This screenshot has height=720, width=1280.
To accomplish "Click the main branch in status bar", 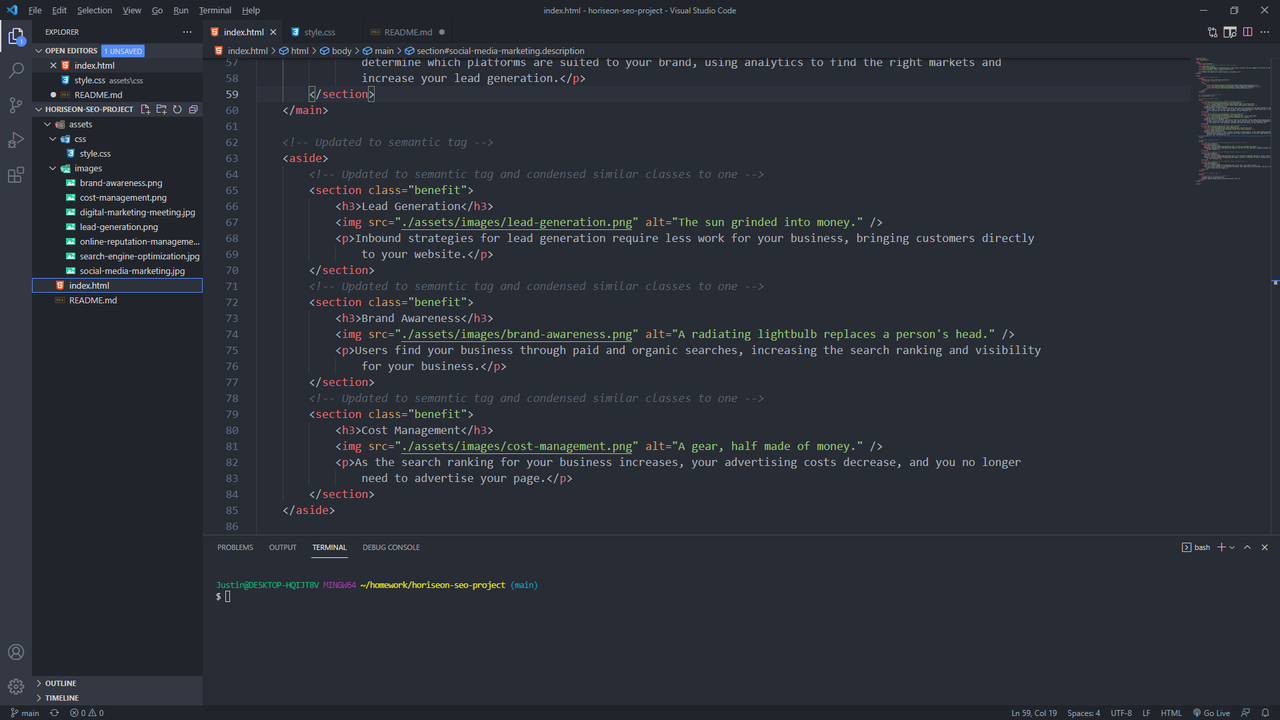I will 25,713.
